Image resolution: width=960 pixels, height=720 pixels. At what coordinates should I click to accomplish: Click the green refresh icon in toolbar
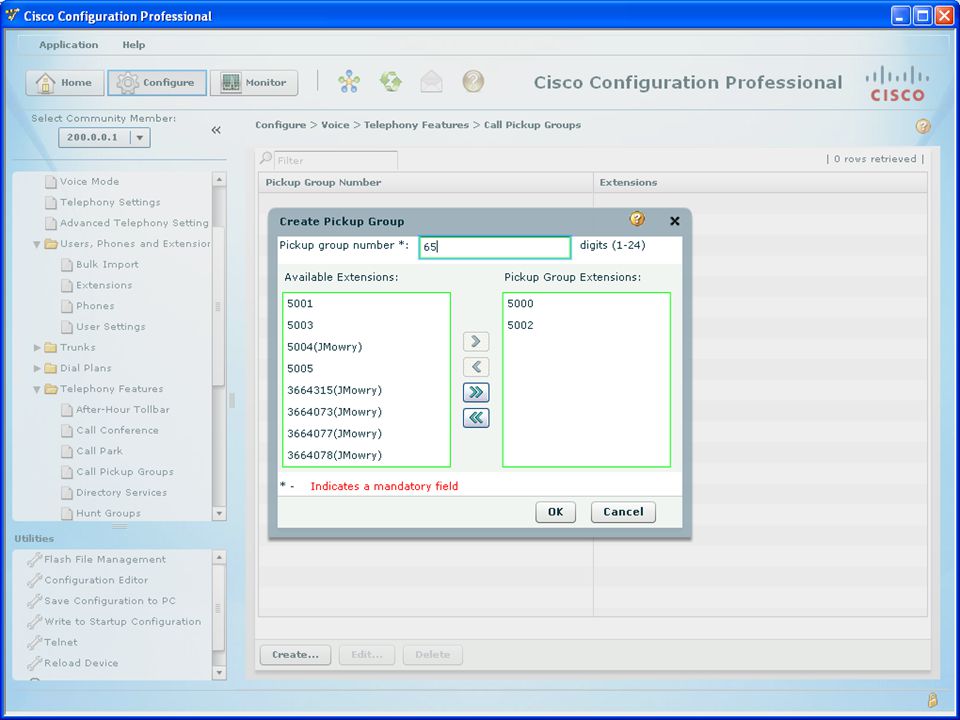pos(391,81)
